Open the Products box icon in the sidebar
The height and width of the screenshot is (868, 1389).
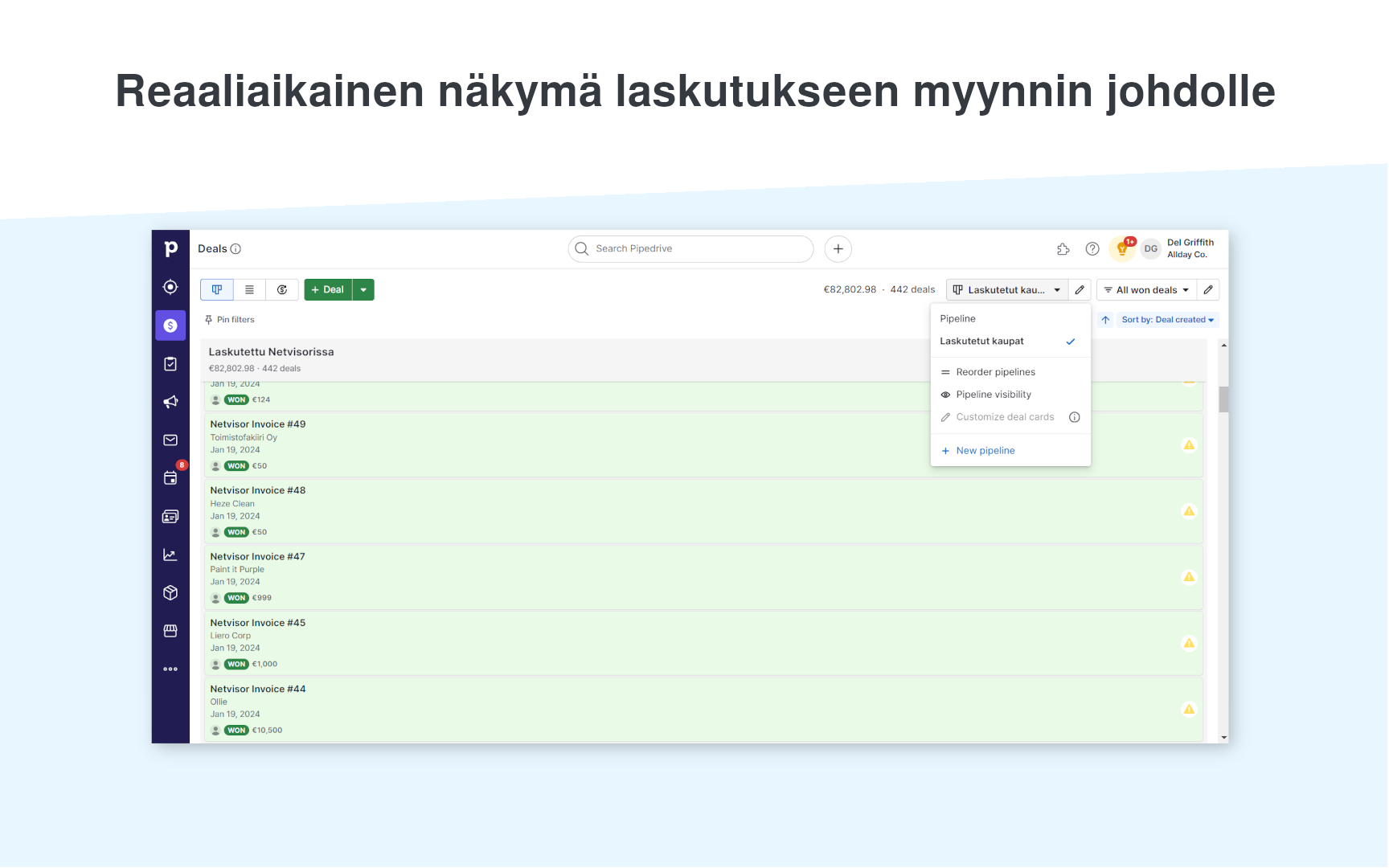click(170, 593)
